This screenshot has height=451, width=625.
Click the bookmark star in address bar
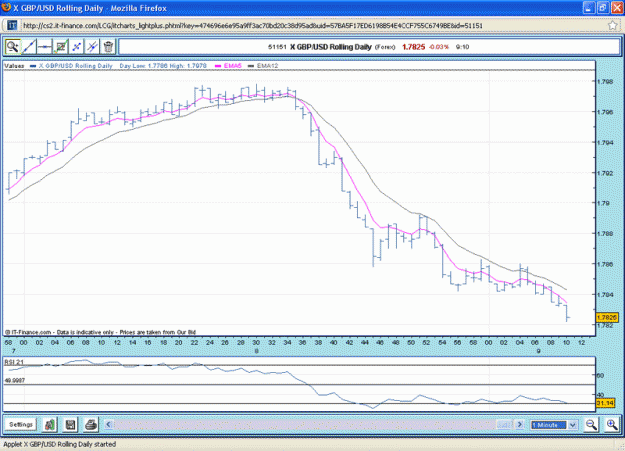[613, 26]
